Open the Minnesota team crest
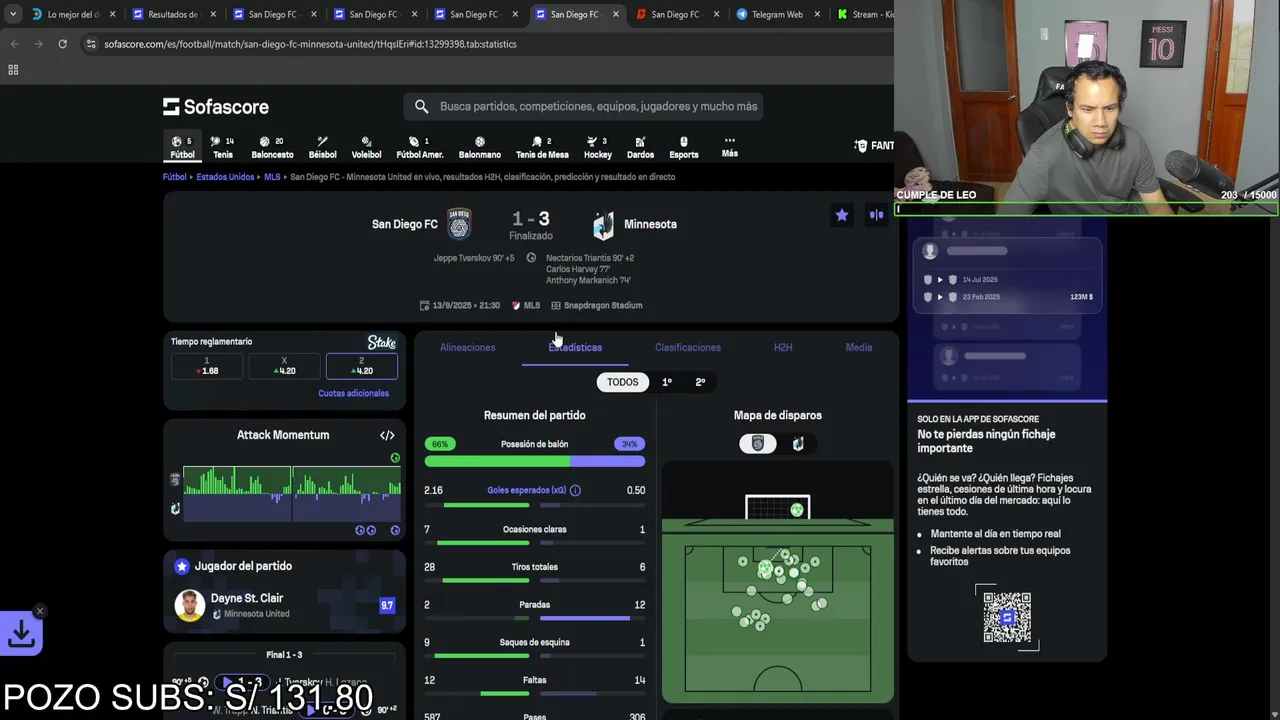This screenshot has height=720, width=1280. tap(603, 225)
